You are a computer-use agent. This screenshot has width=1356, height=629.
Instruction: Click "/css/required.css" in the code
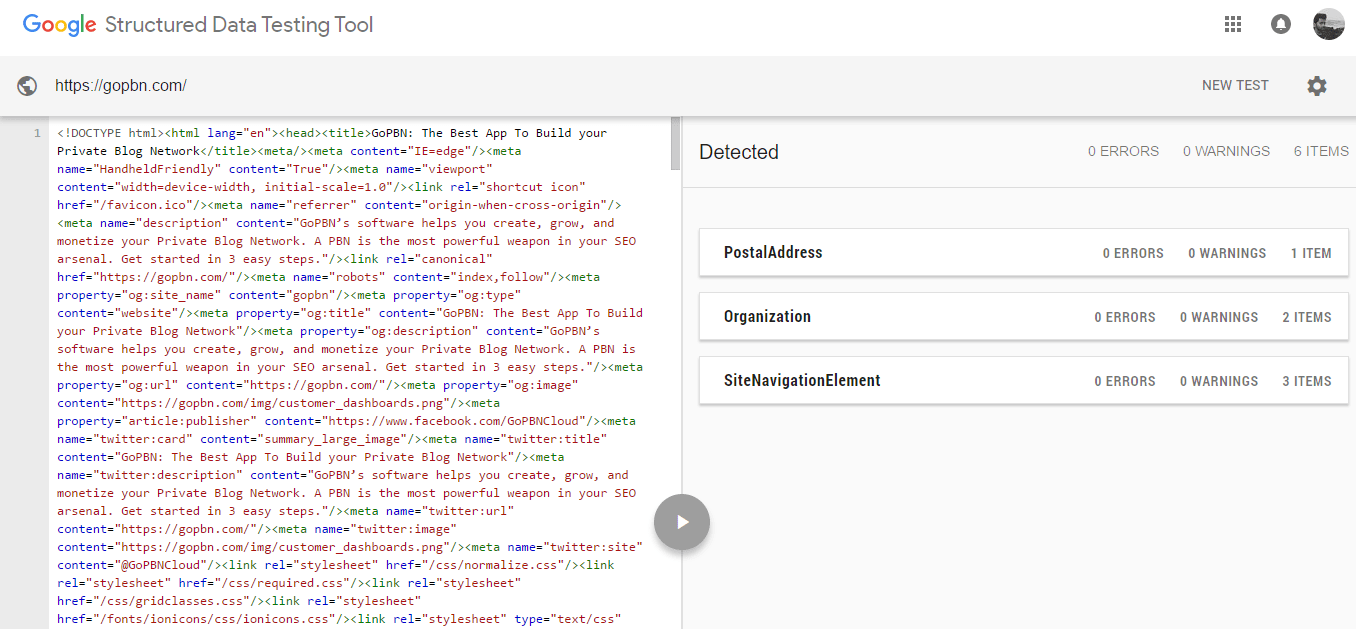pyautogui.click(x=279, y=583)
